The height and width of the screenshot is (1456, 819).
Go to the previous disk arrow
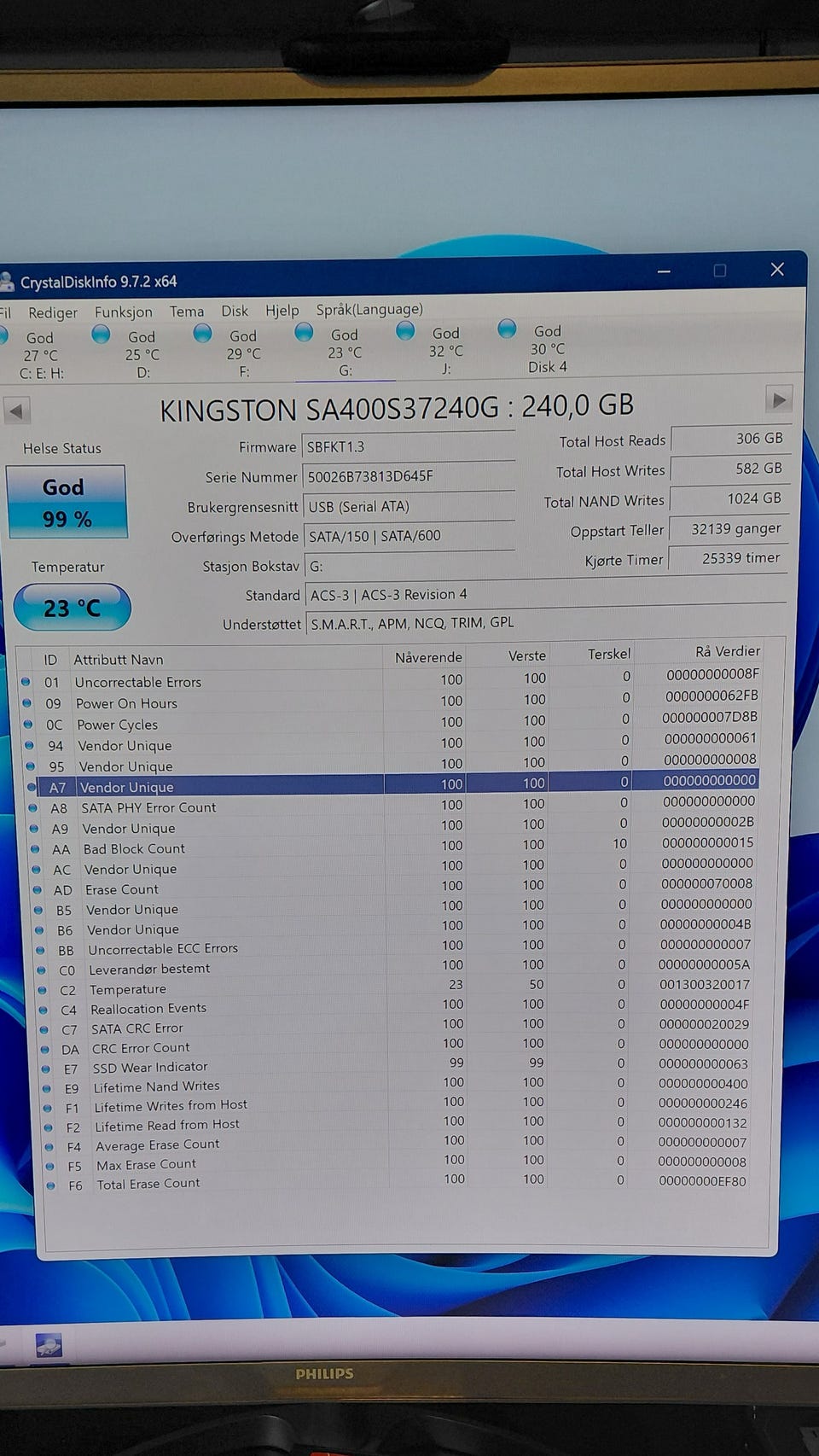pyautogui.click(x=16, y=411)
